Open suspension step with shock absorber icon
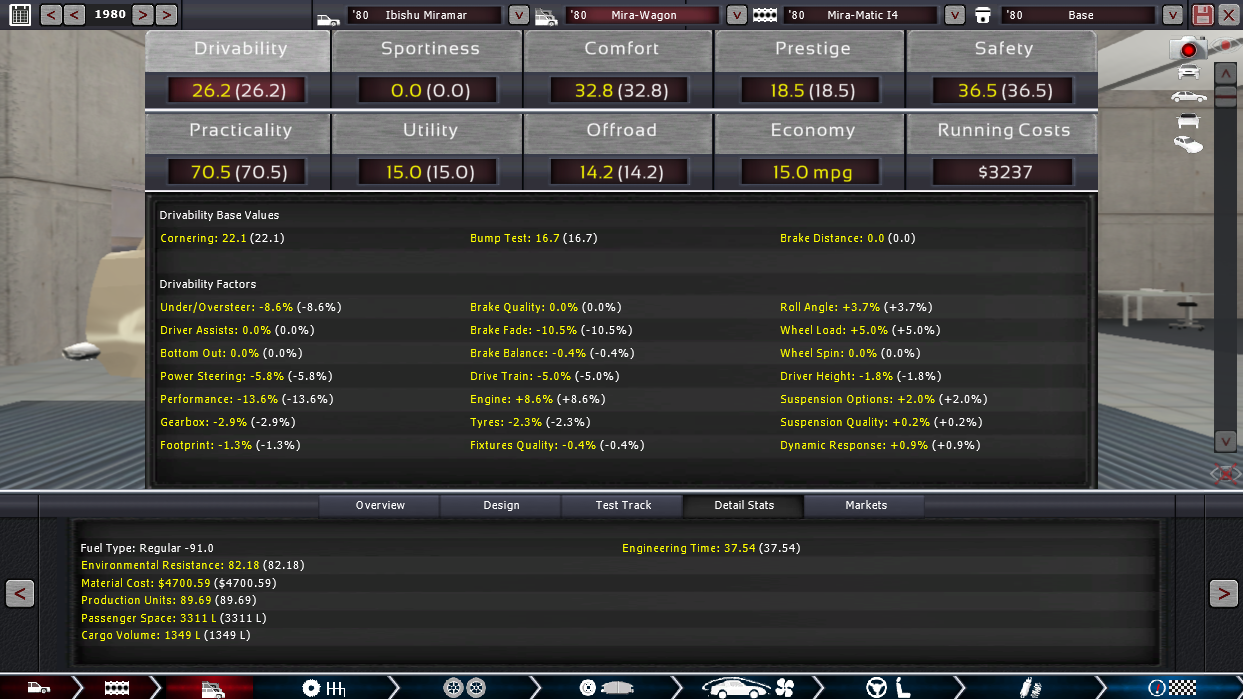 [x=1029, y=688]
